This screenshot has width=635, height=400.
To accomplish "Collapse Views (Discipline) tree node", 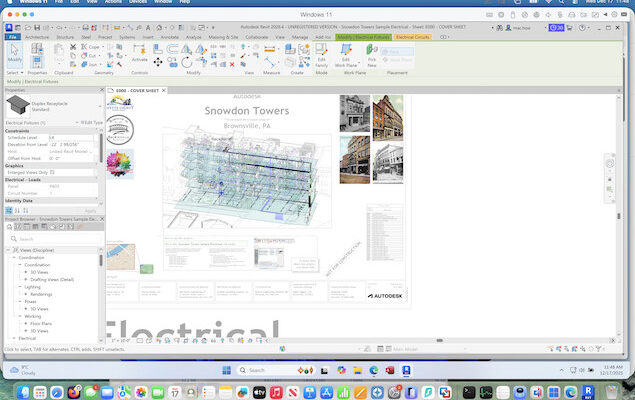I will [x=8, y=250].
